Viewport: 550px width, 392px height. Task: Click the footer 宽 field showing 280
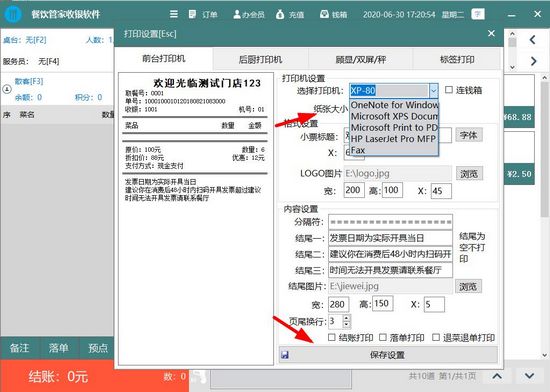338,304
